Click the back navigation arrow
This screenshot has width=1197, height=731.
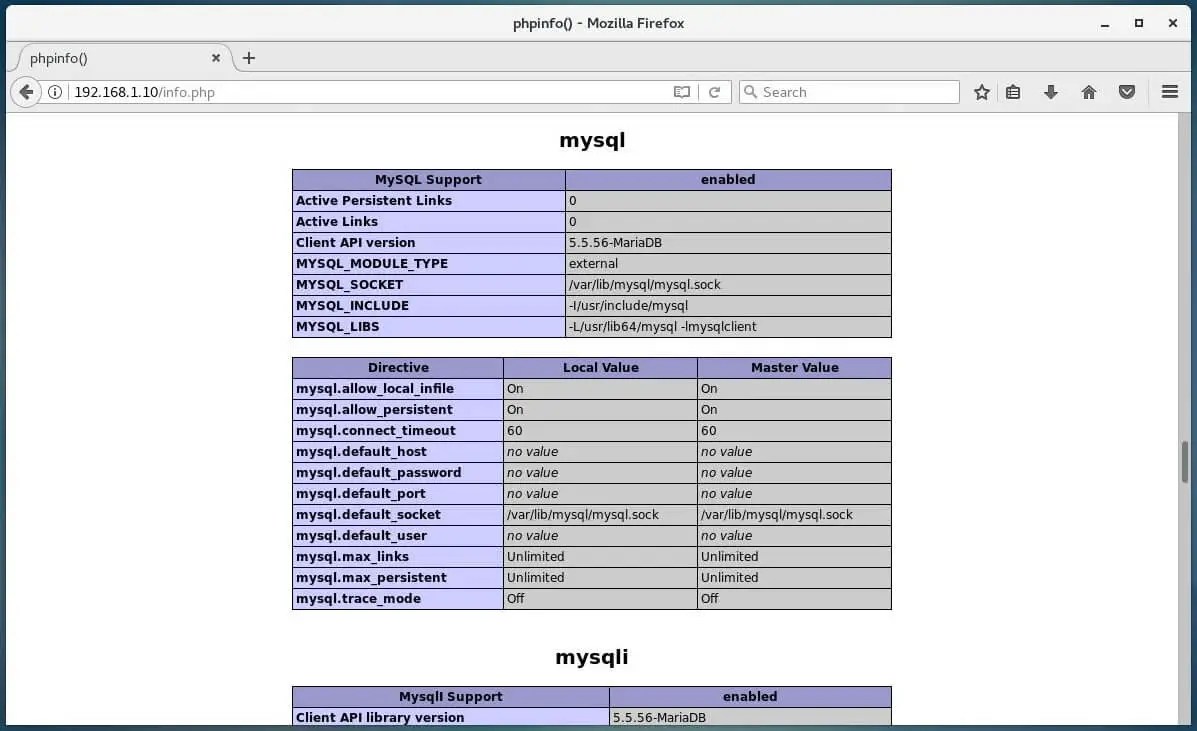tap(26, 92)
